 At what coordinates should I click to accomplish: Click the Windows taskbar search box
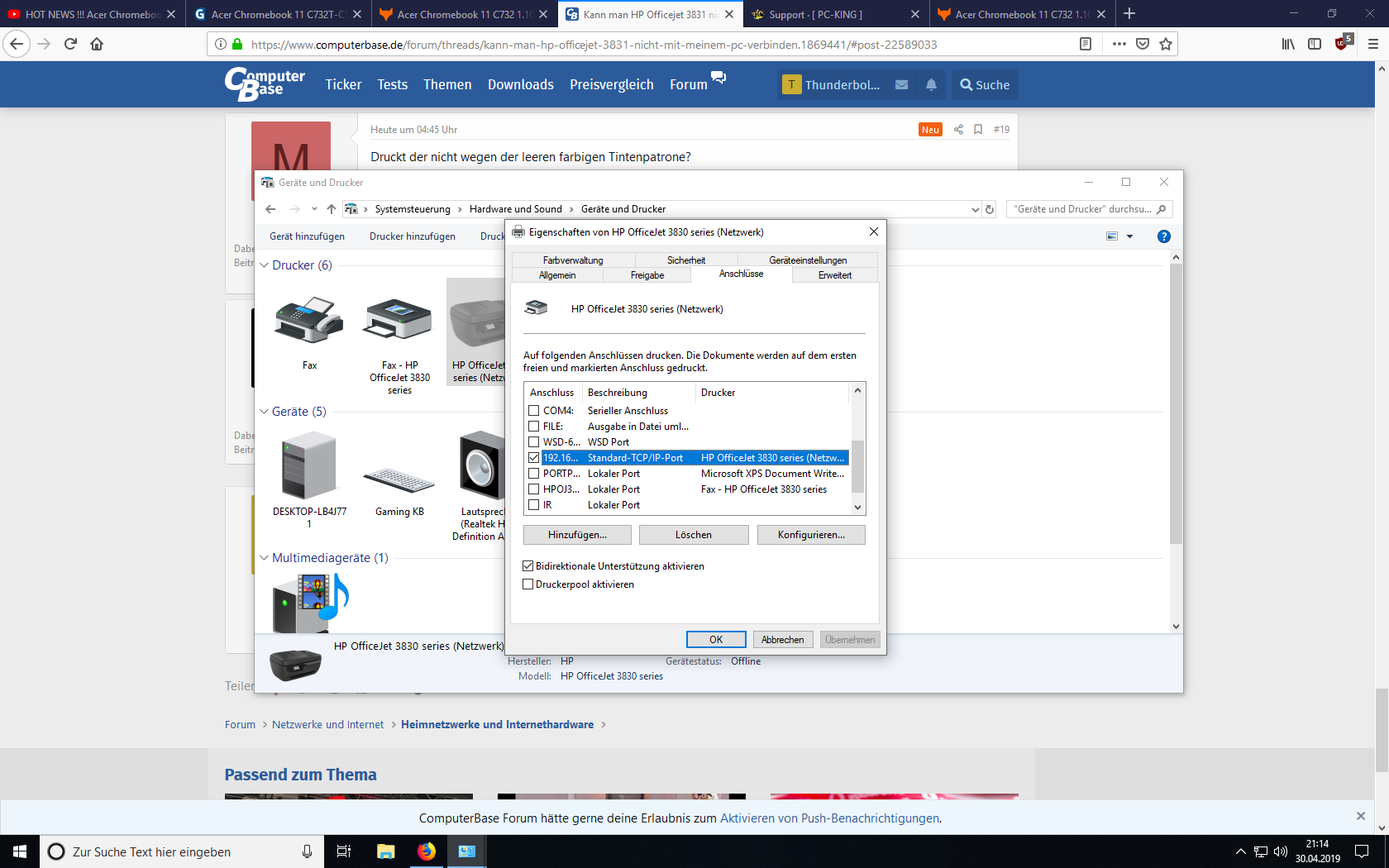(182, 851)
